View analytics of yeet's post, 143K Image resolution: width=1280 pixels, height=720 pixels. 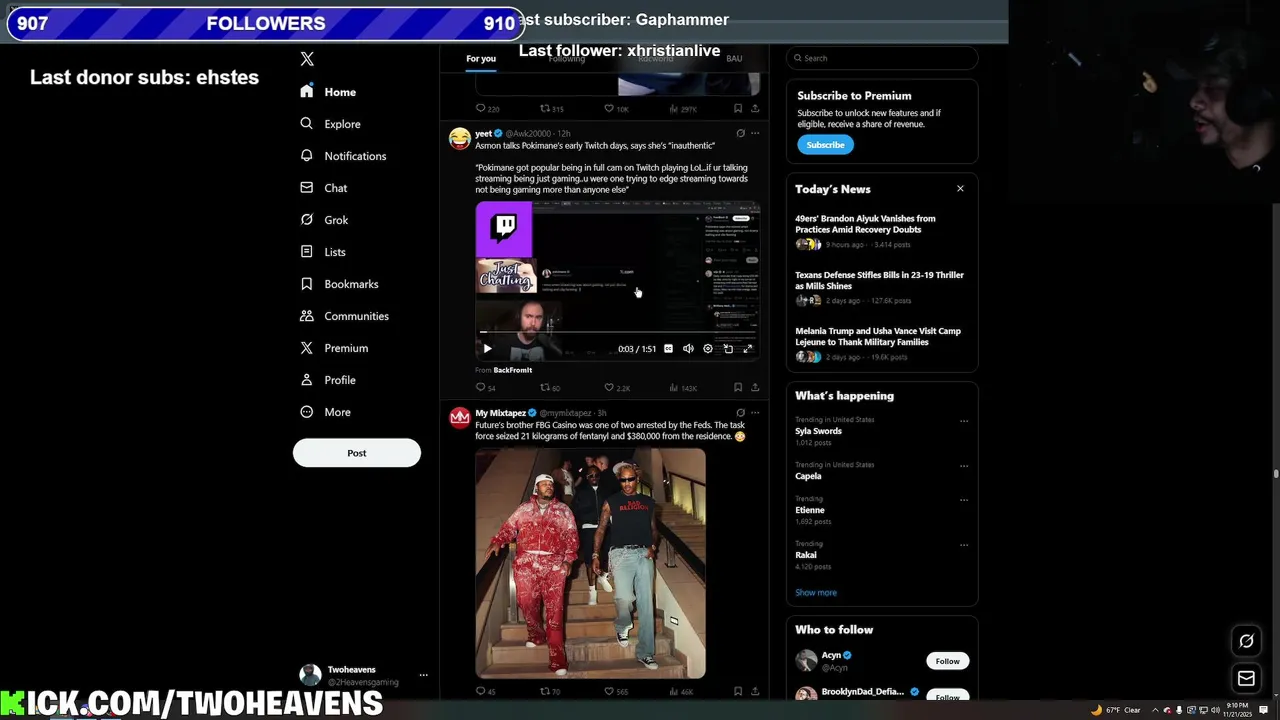coord(683,388)
